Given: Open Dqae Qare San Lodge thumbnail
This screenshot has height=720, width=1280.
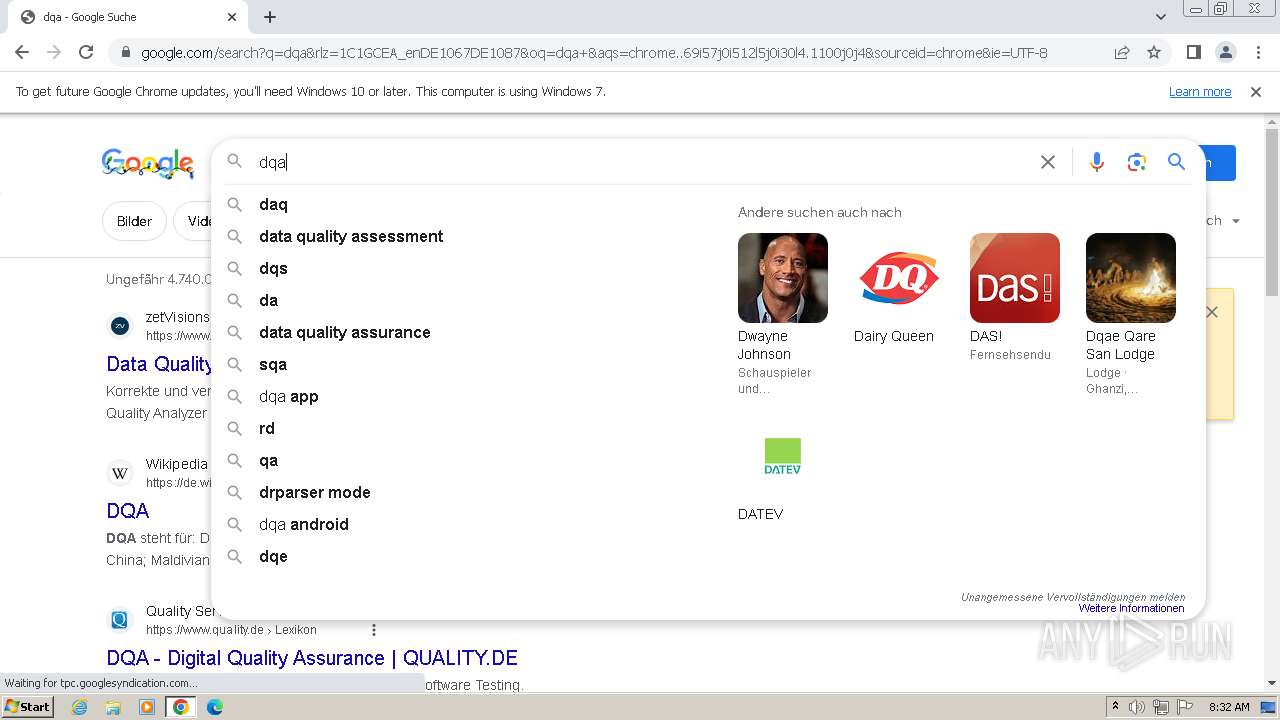Looking at the screenshot, I should 1130,278.
